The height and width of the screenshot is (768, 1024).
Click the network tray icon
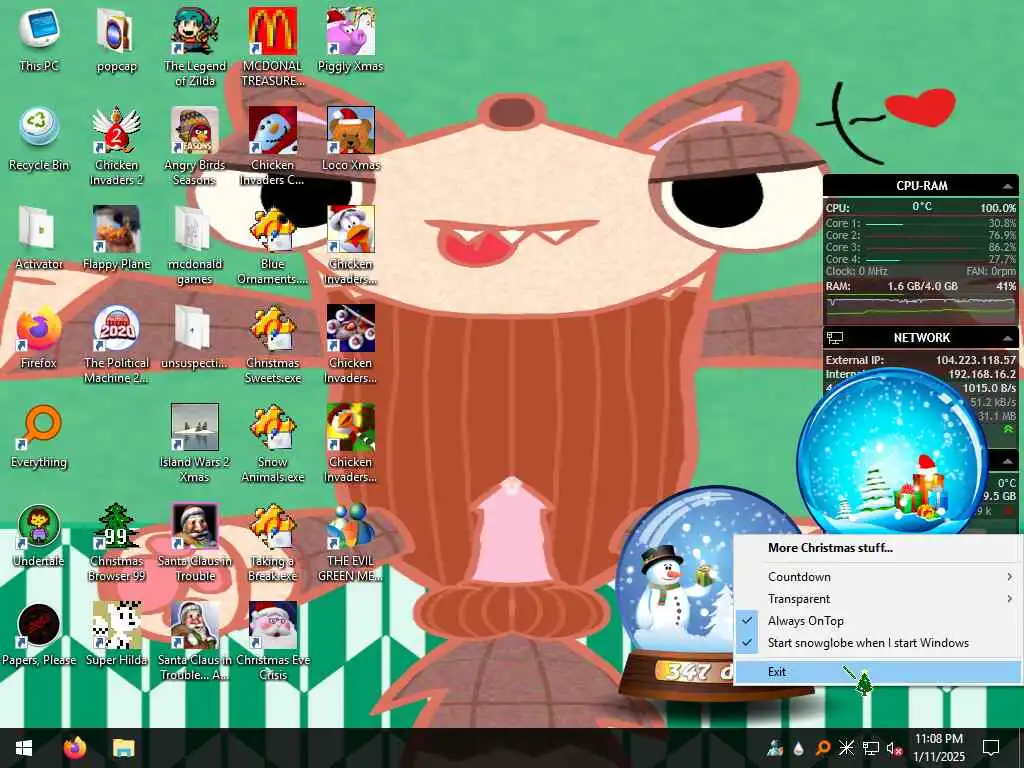click(x=871, y=748)
